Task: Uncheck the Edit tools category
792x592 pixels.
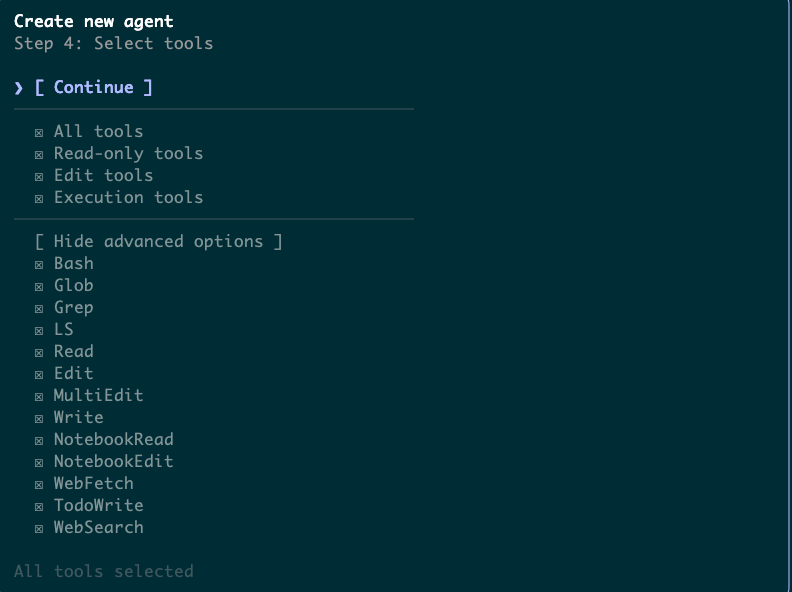Action: pos(39,176)
